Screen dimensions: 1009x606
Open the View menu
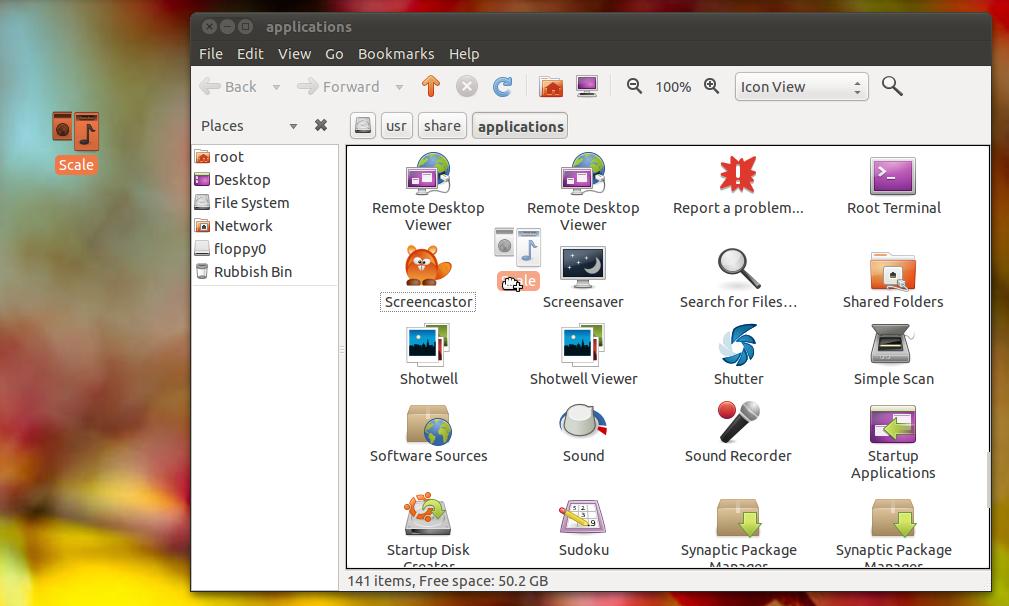[x=294, y=54]
